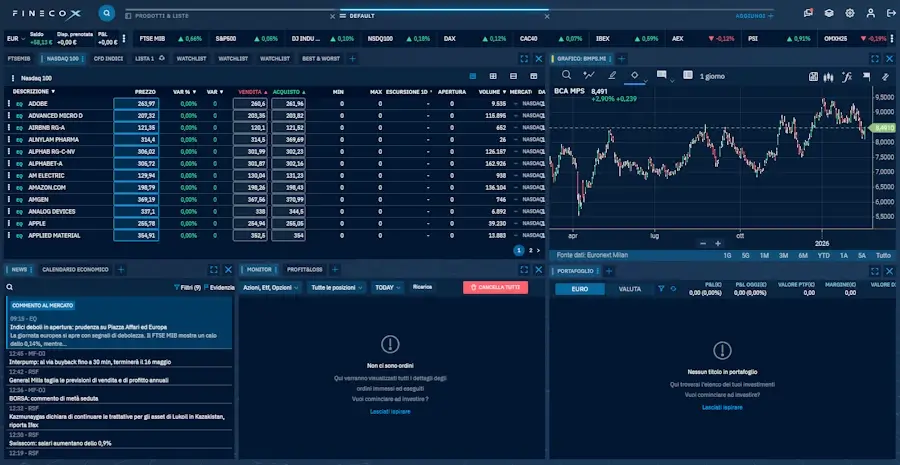
Task: Switch to FTSEMIB list tab
Action: [x=19, y=59]
